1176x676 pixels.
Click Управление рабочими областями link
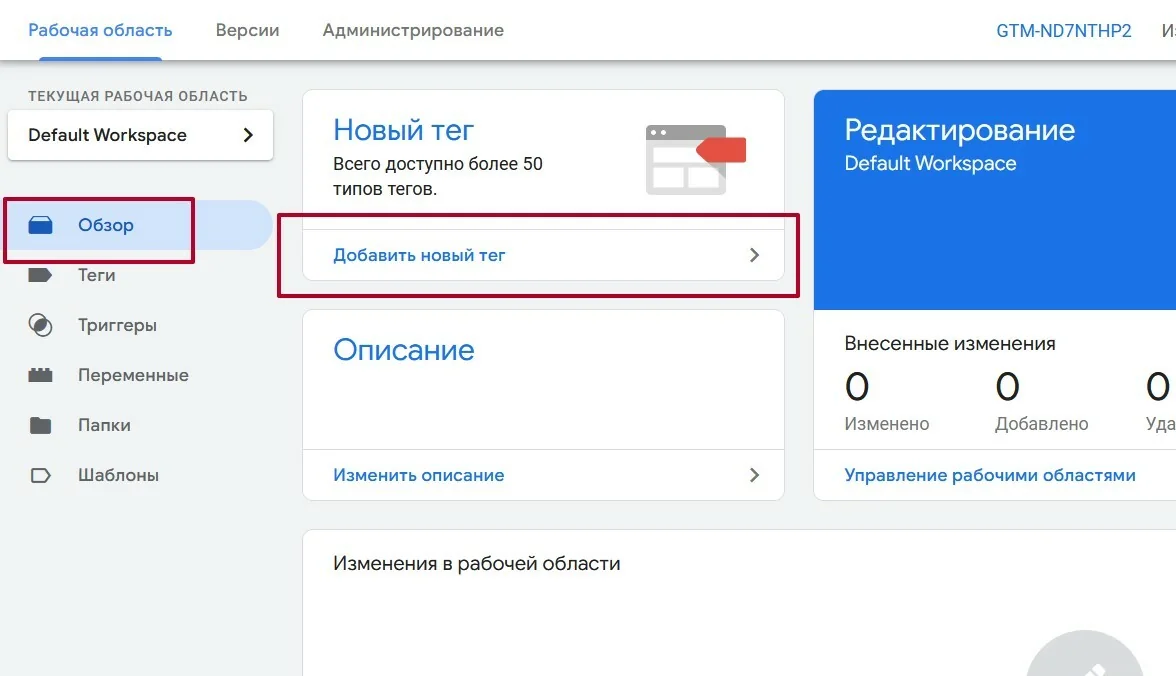click(990, 475)
